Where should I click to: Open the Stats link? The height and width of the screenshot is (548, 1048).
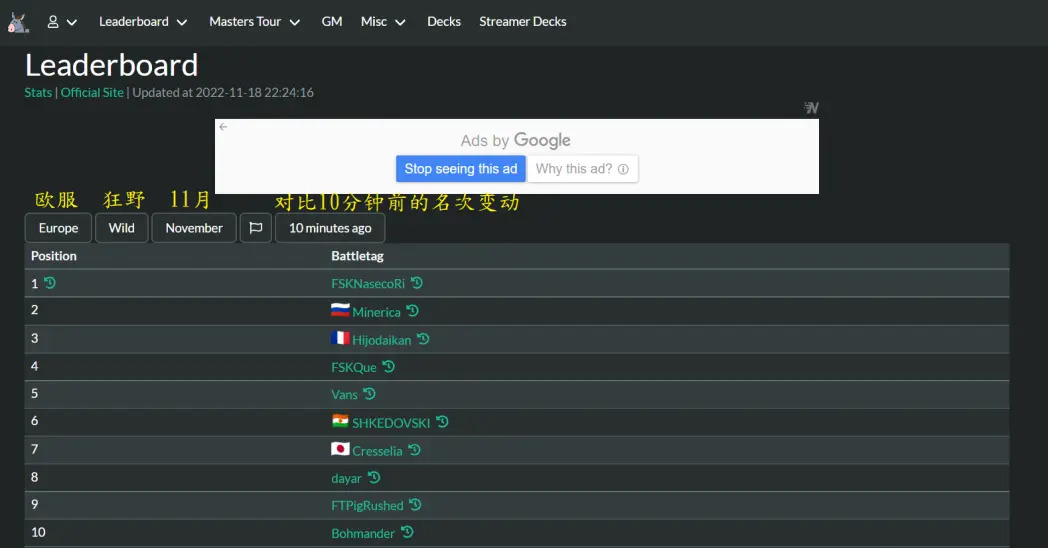point(38,93)
